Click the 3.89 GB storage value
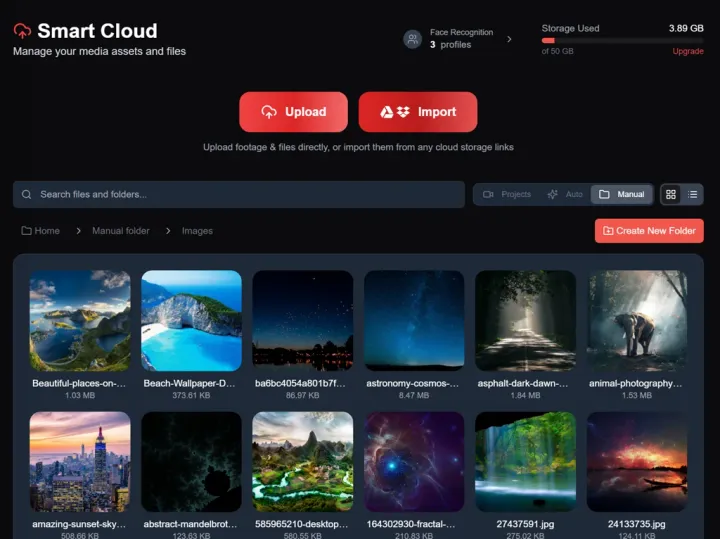Image resolution: width=720 pixels, height=539 pixels. pyautogui.click(x=686, y=28)
